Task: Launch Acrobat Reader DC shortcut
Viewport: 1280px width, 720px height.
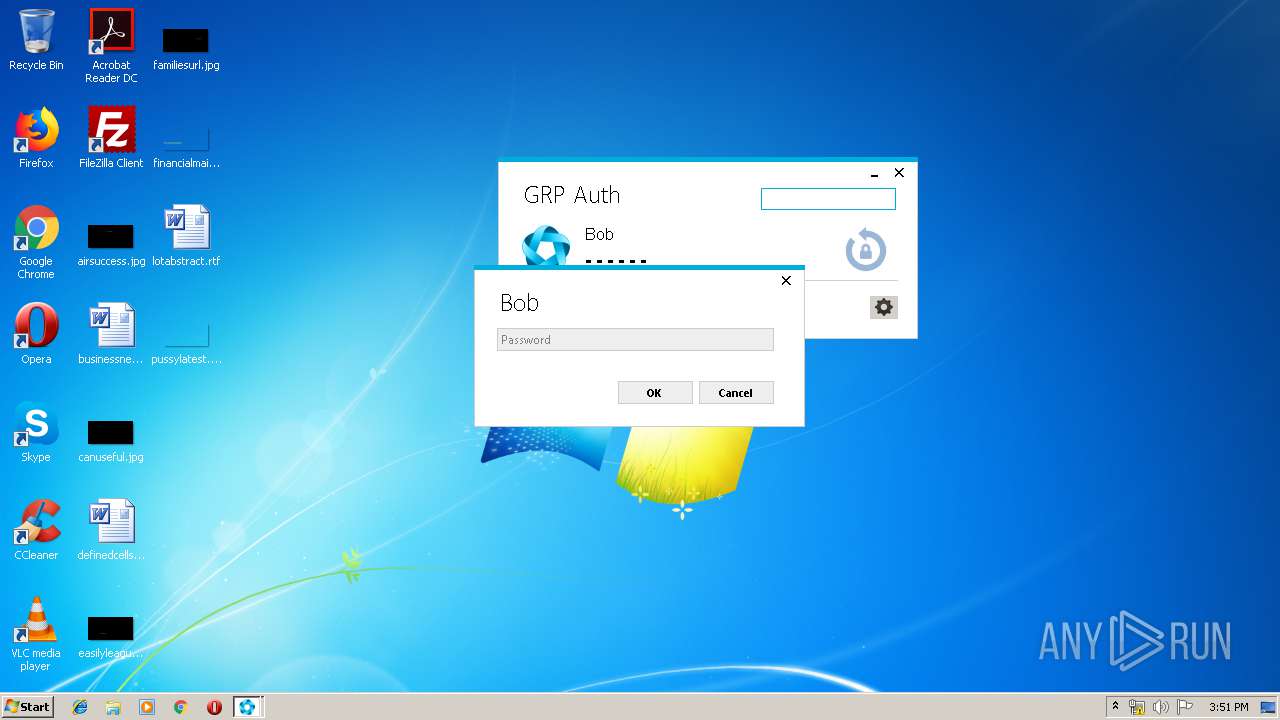Action: tap(111, 46)
